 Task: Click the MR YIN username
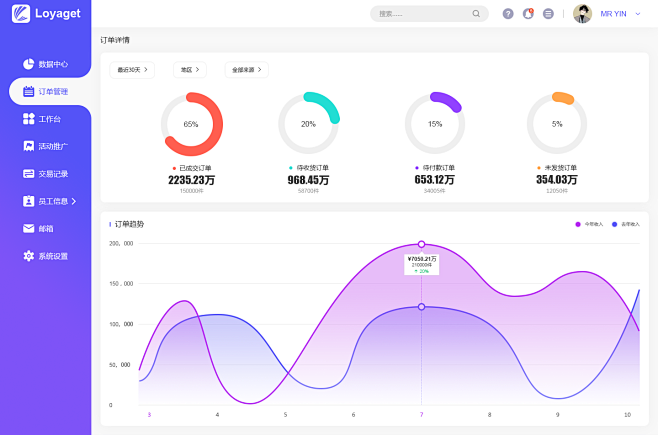tap(613, 14)
